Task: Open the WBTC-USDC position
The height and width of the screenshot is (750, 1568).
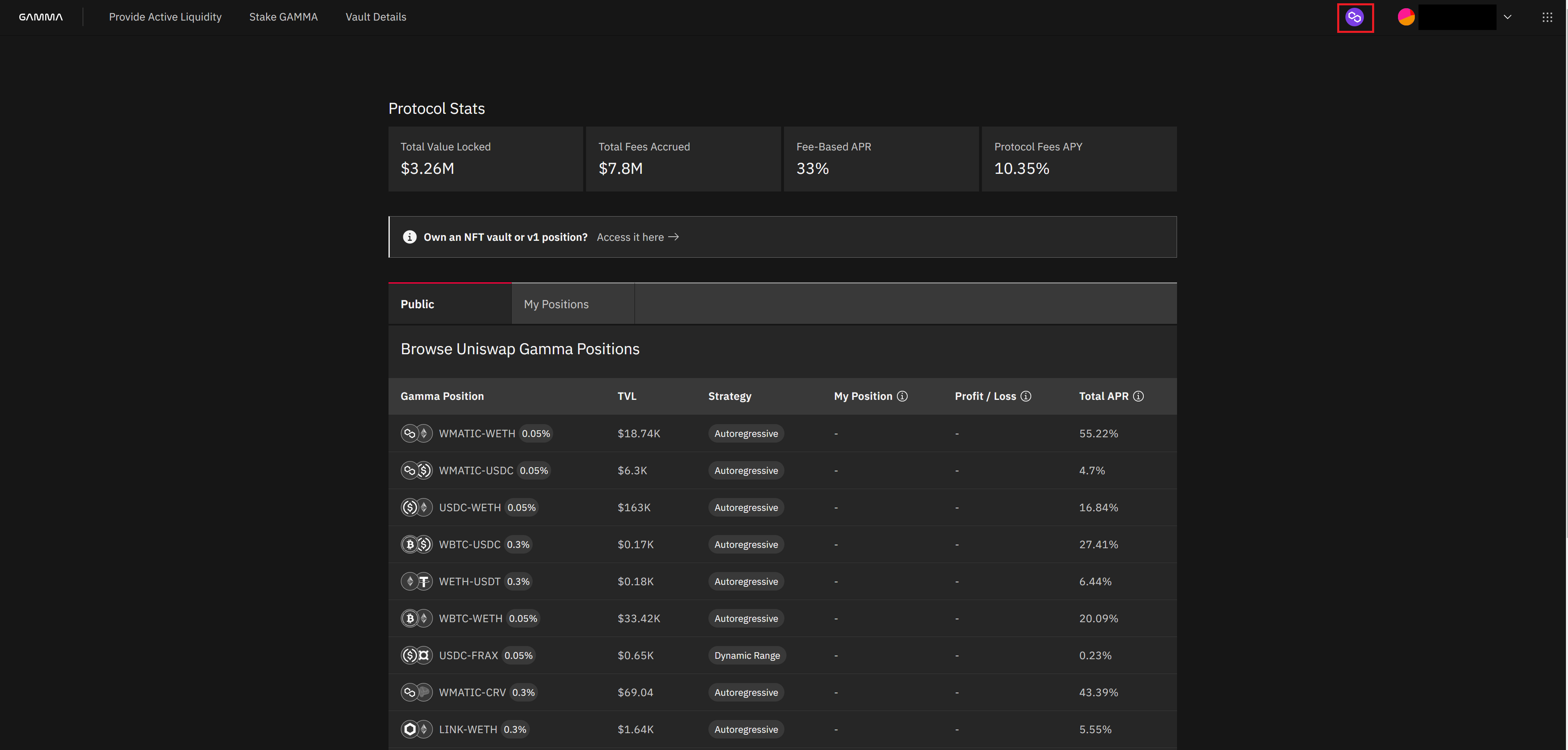Action: point(782,544)
